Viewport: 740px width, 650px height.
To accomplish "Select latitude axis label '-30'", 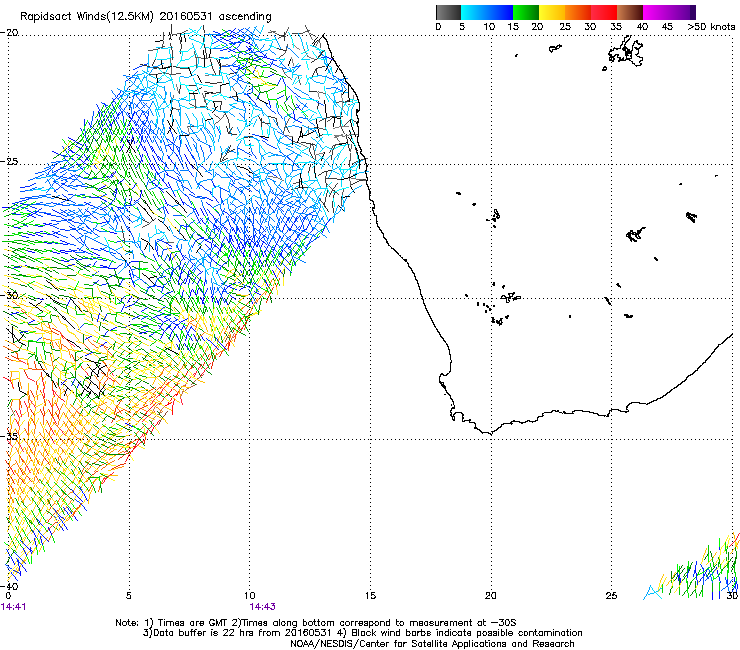I will tap(9, 295).
